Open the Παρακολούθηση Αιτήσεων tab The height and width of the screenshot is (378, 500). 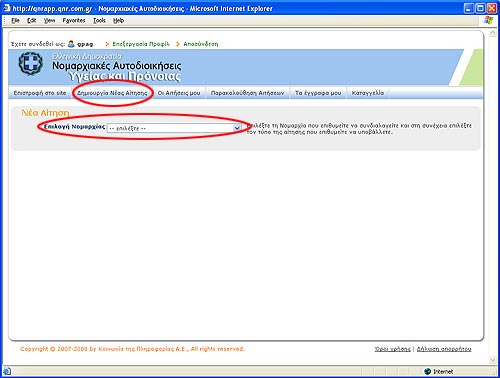[x=247, y=93]
